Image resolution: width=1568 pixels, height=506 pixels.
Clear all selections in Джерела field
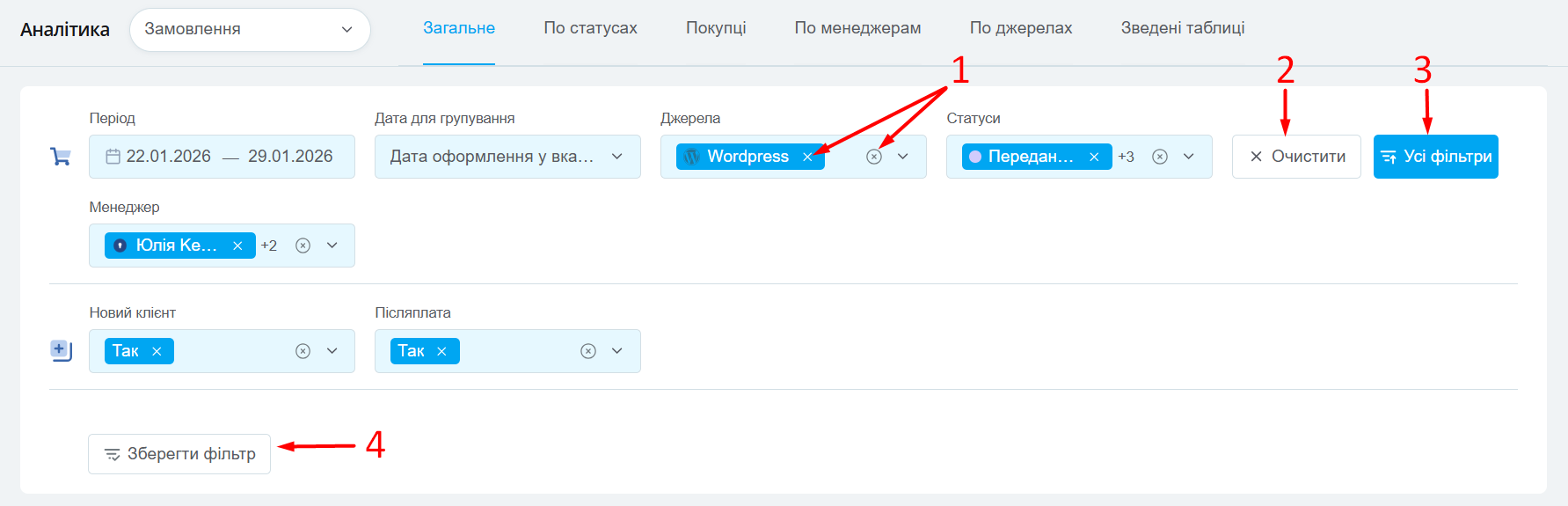pos(873,157)
